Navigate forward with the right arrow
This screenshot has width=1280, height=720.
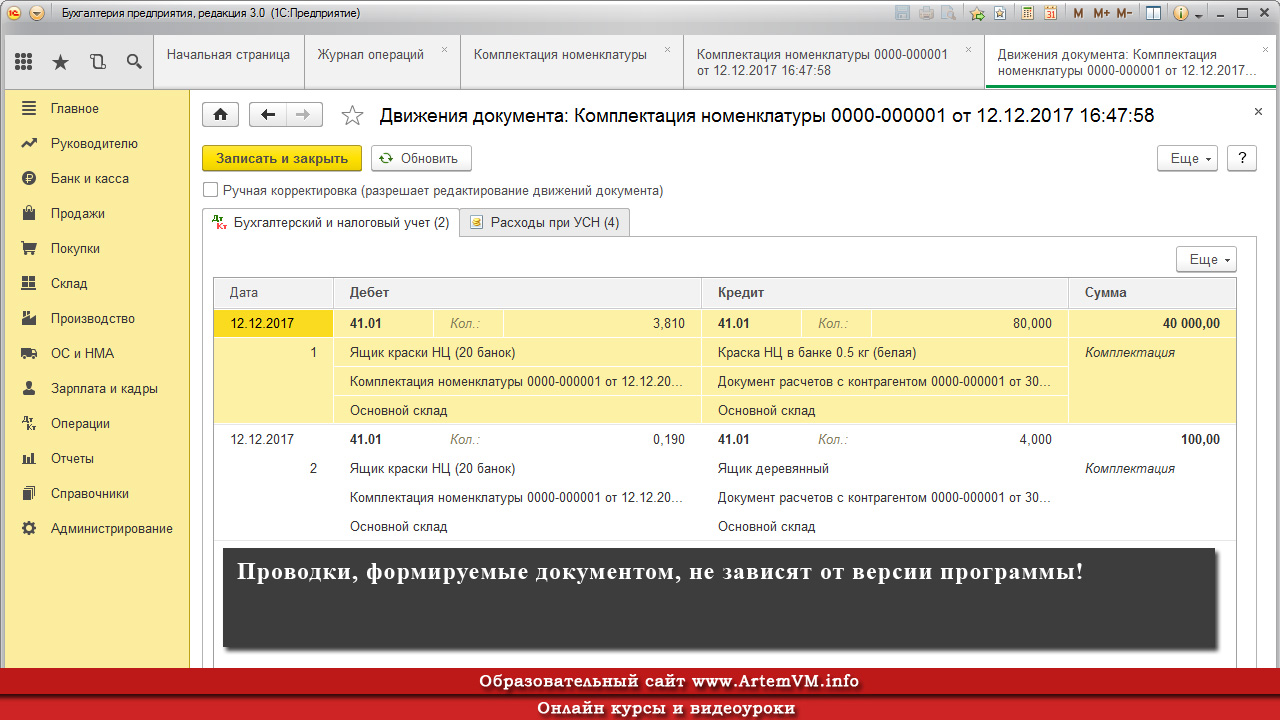(x=303, y=114)
